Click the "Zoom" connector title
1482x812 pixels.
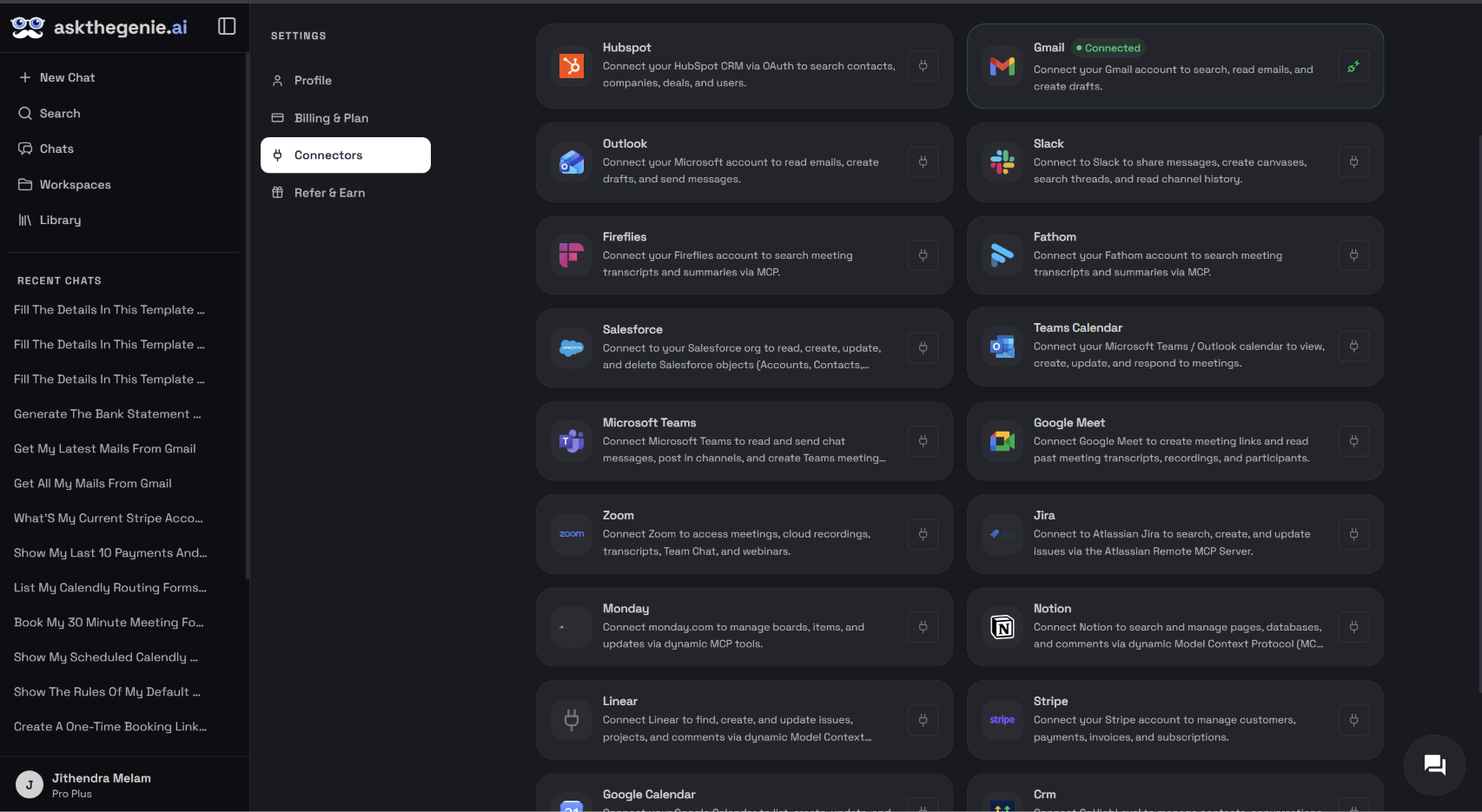[x=619, y=516]
